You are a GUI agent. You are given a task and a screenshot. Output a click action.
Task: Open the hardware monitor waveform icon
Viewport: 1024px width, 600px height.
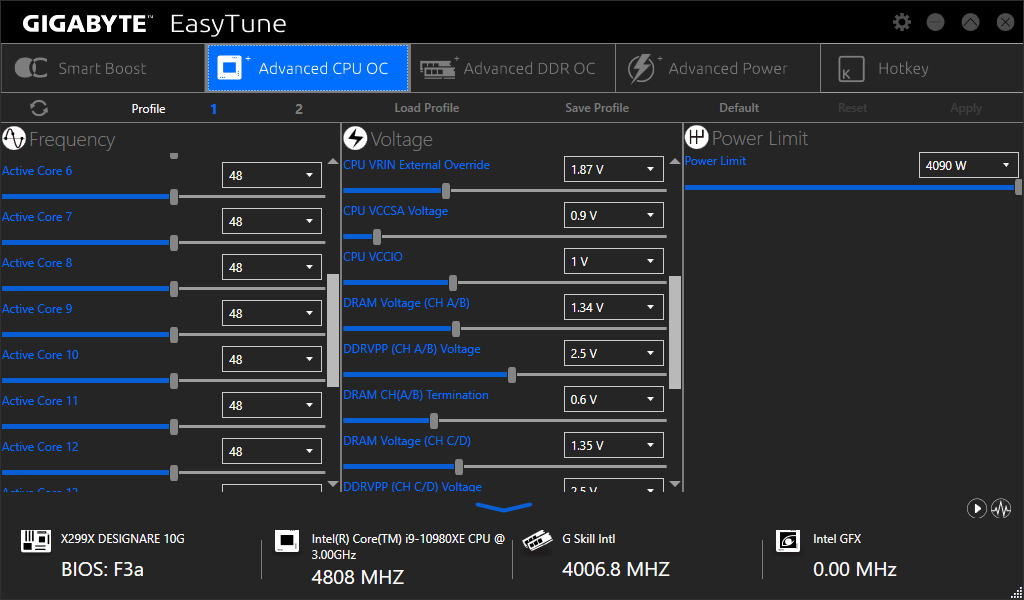tap(1001, 509)
